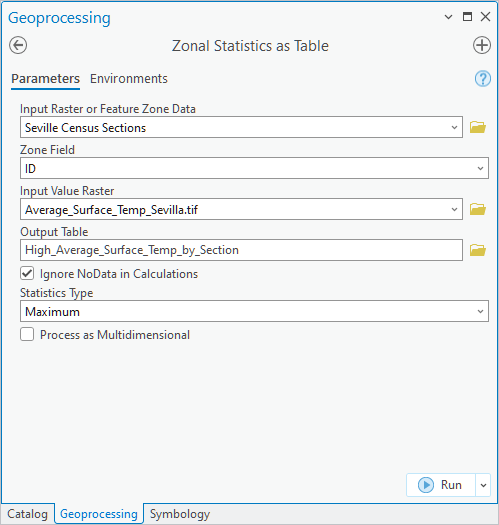This screenshot has height=525, width=499.
Task: Open tool help question mark icon
Action: (483, 79)
